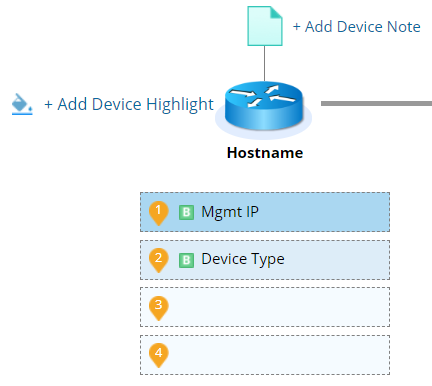Click orange pin marker number 3
Viewport: 432px width, 386px height.
[x=158, y=308]
